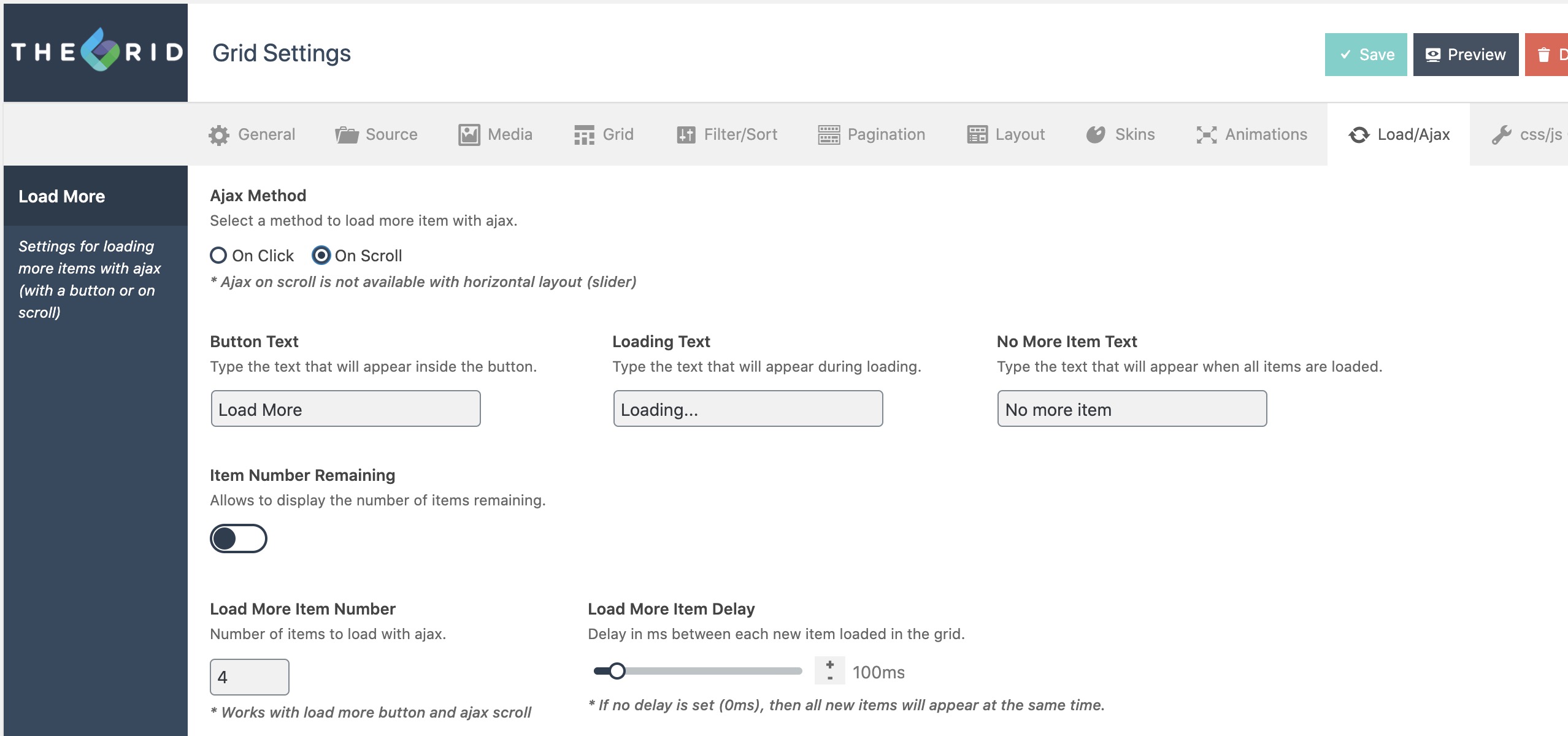
Task: Click the Load More Item Delay slider track
Action: point(698,671)
